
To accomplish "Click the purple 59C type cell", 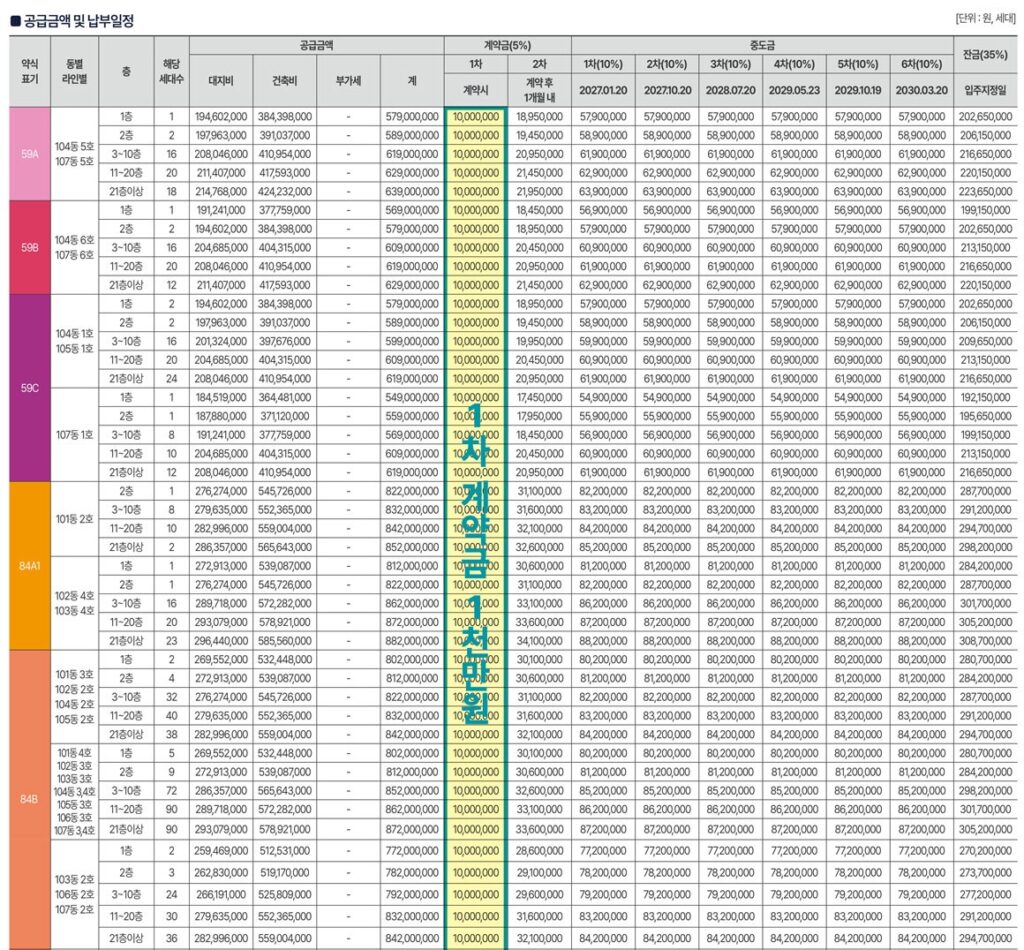I will (29, 388).
